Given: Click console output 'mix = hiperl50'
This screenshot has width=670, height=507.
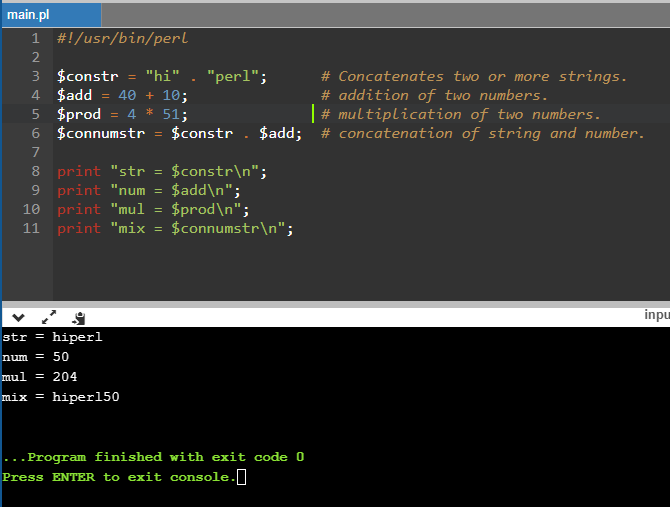Looking at the screenshot, I should pyautogui.click(x=61, y=397).
